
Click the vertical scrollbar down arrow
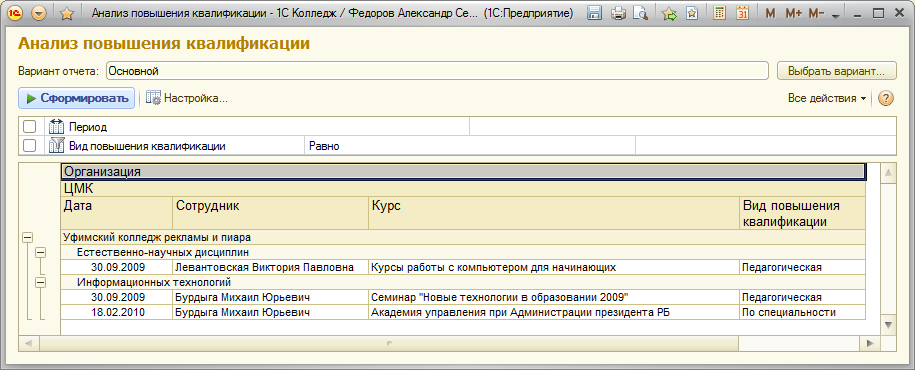pos(888,324)
